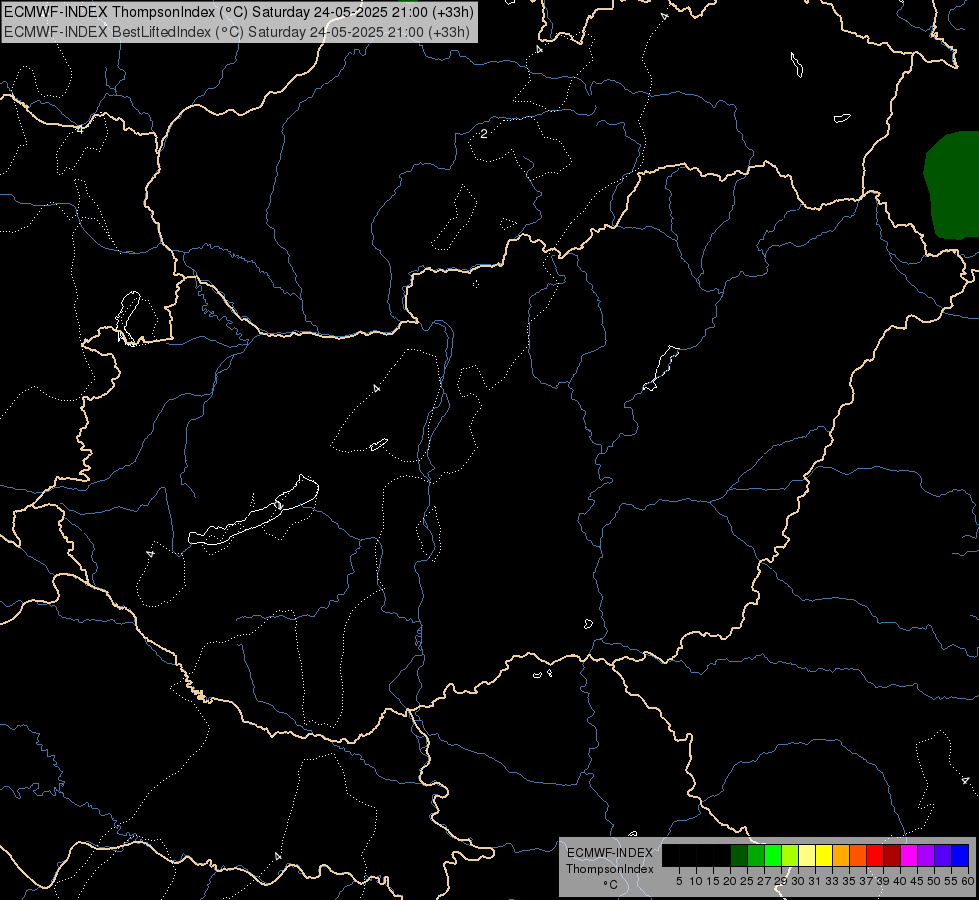The height and width of the screenshot is (900, 979).
Task: Click the legend tick label 25
Action: (747, 881)
